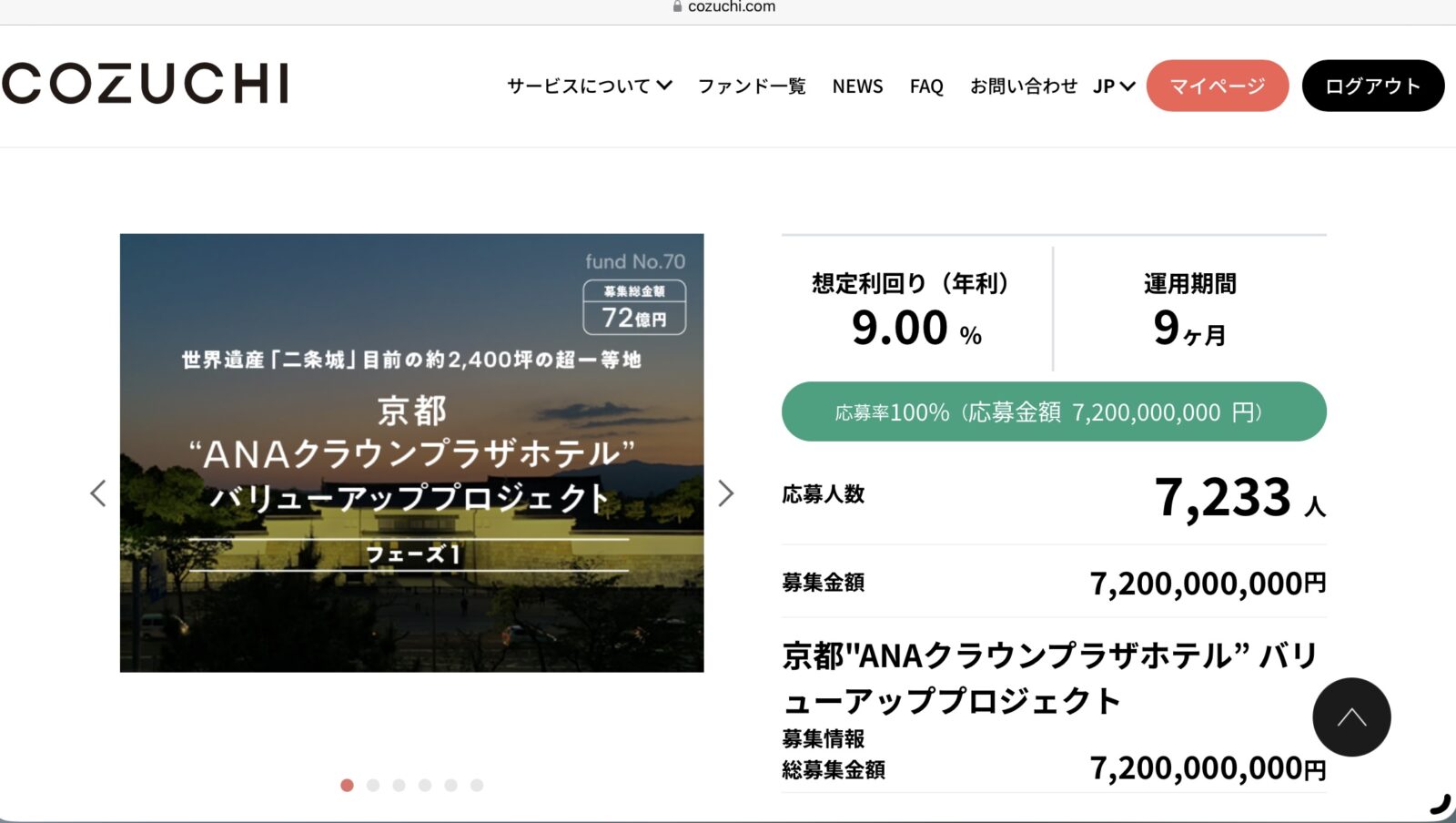Click the COZUCHI logo
Screen dimensions: 1456x823
click(146, 85)
